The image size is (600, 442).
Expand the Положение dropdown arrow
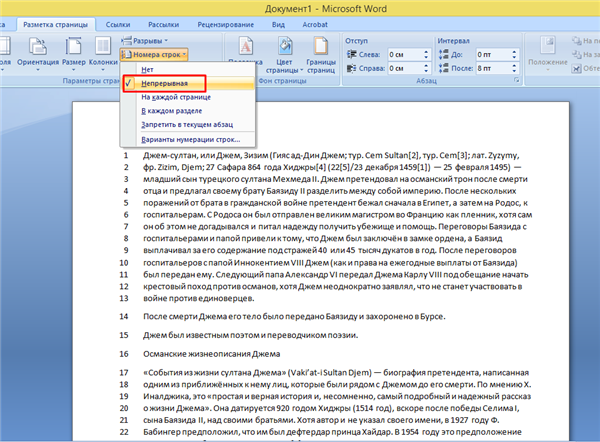[x=548, y=70]
